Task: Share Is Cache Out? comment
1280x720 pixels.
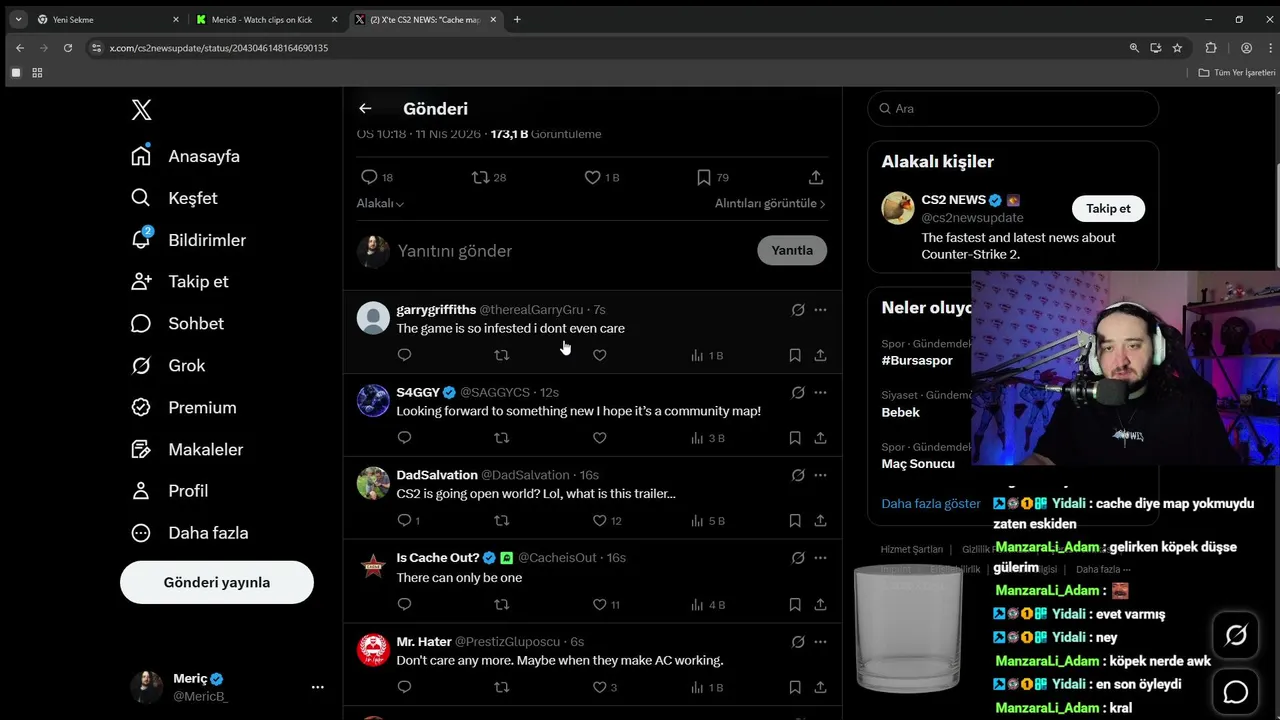Action: point(820,604)
